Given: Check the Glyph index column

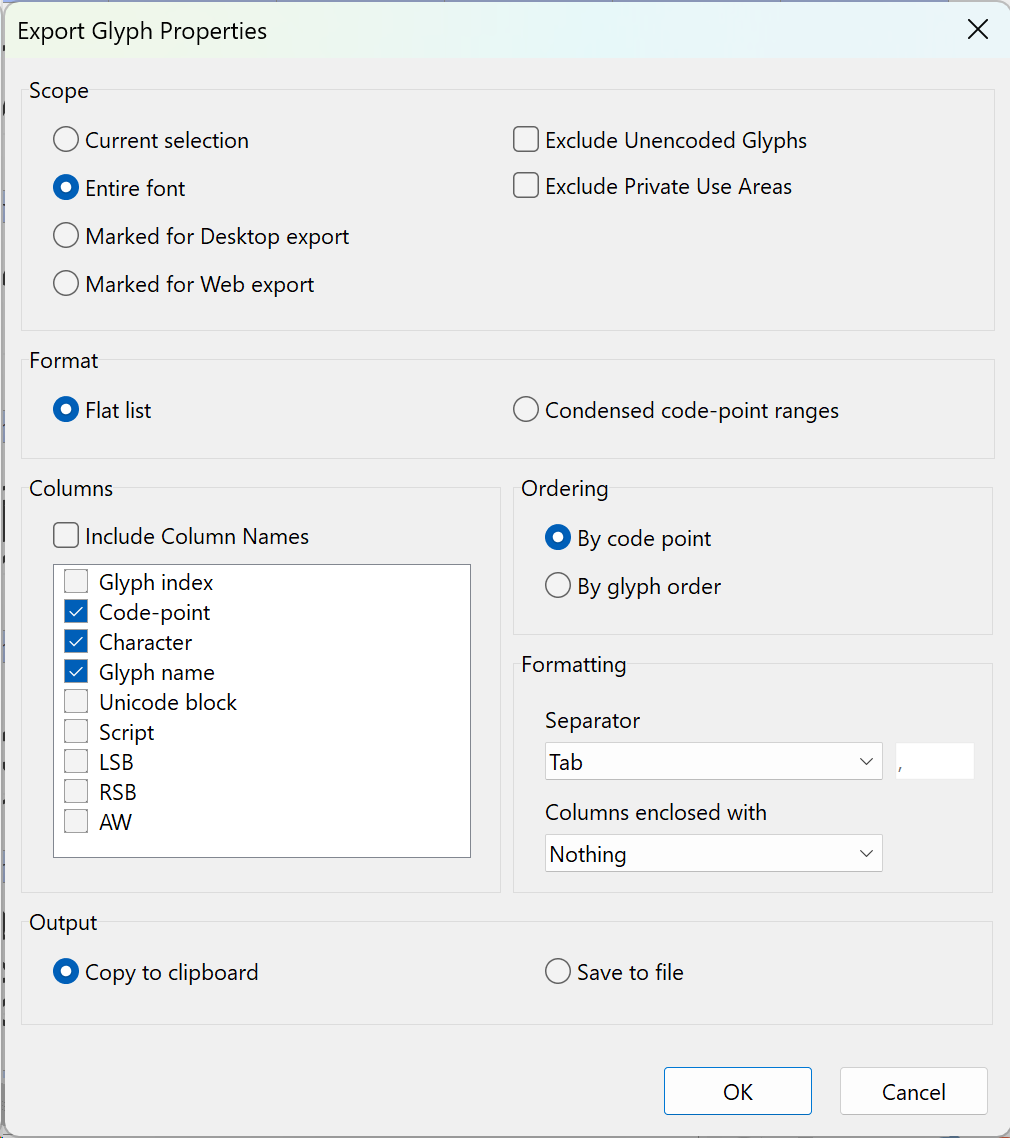Looking at the screenshot, I should [76, 582].
